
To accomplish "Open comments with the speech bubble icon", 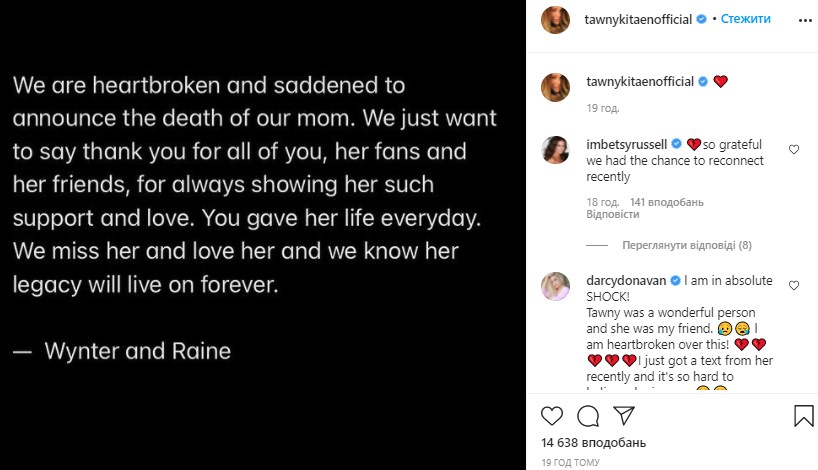I will coord(588,415).
